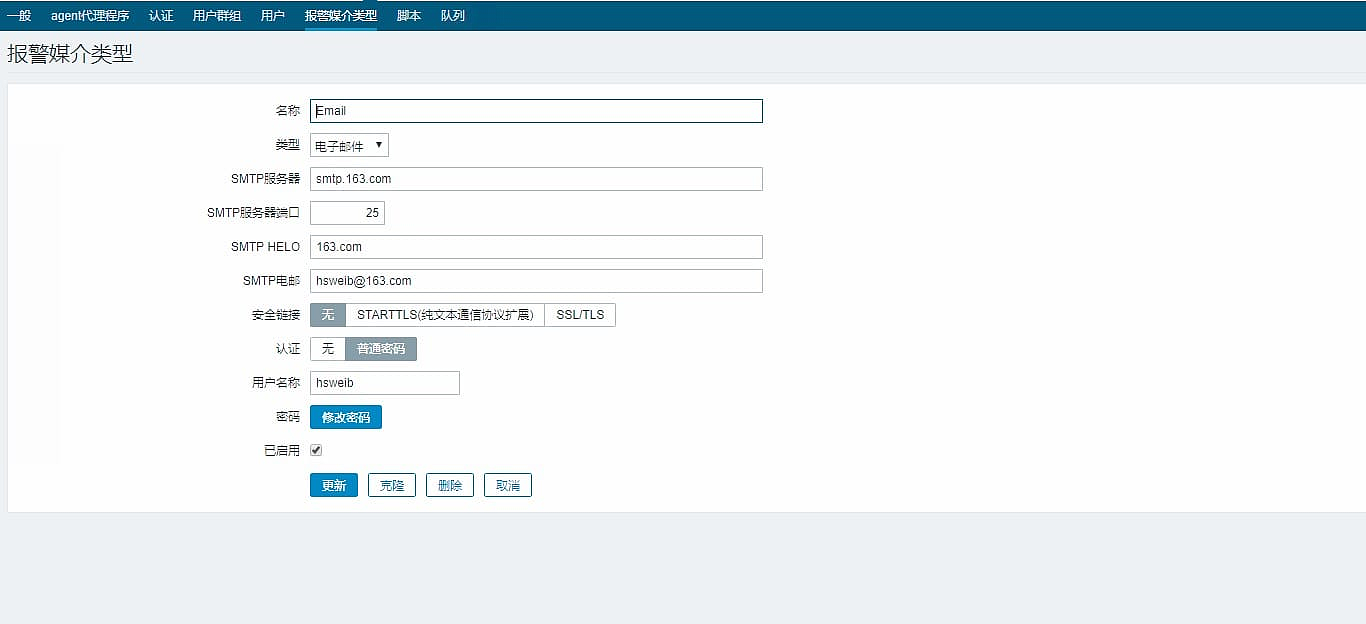Viewport: 1366px width, 624px height.
Task: Click the 删除 button
Action: (x=450, y=485)
